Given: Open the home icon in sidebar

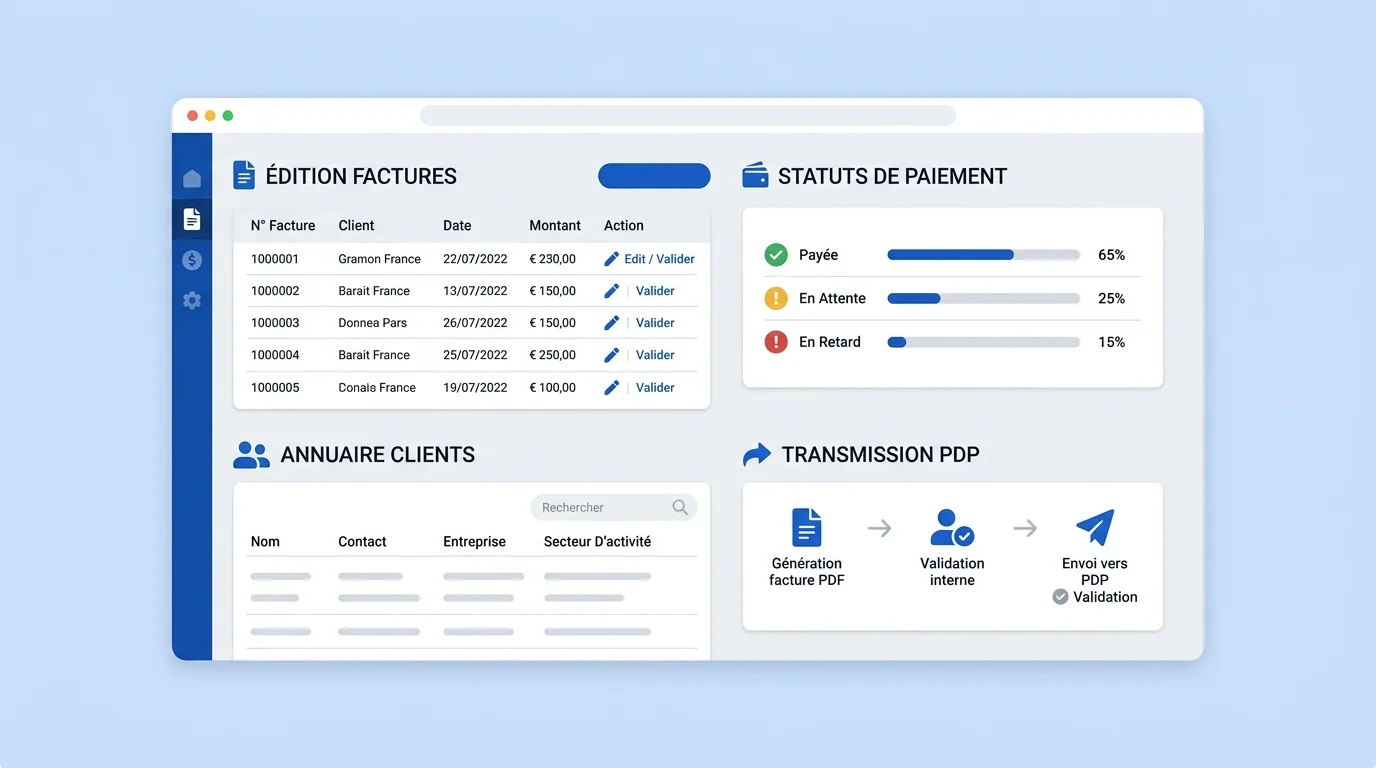Looking at the screenshot, I should [192, 179].
